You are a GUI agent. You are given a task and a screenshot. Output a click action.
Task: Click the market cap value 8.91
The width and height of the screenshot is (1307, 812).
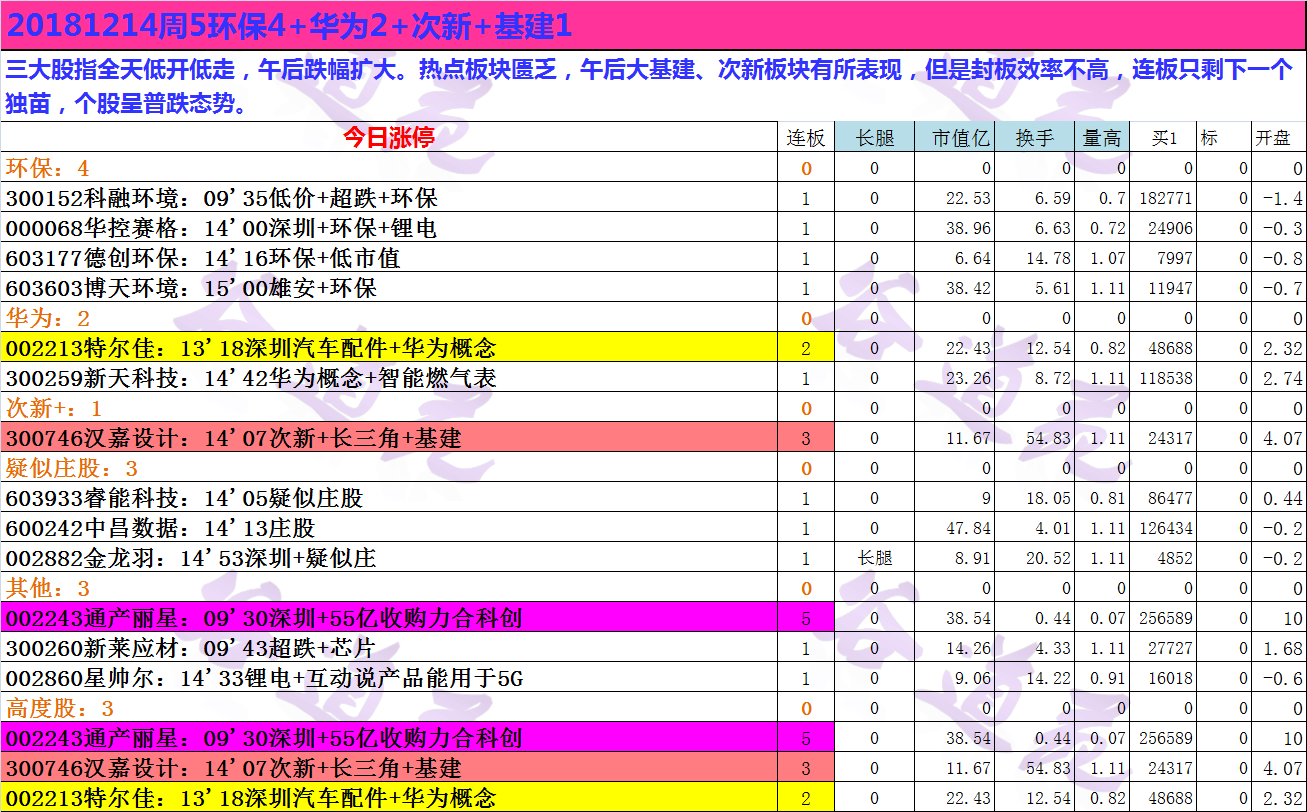(973, 559)
